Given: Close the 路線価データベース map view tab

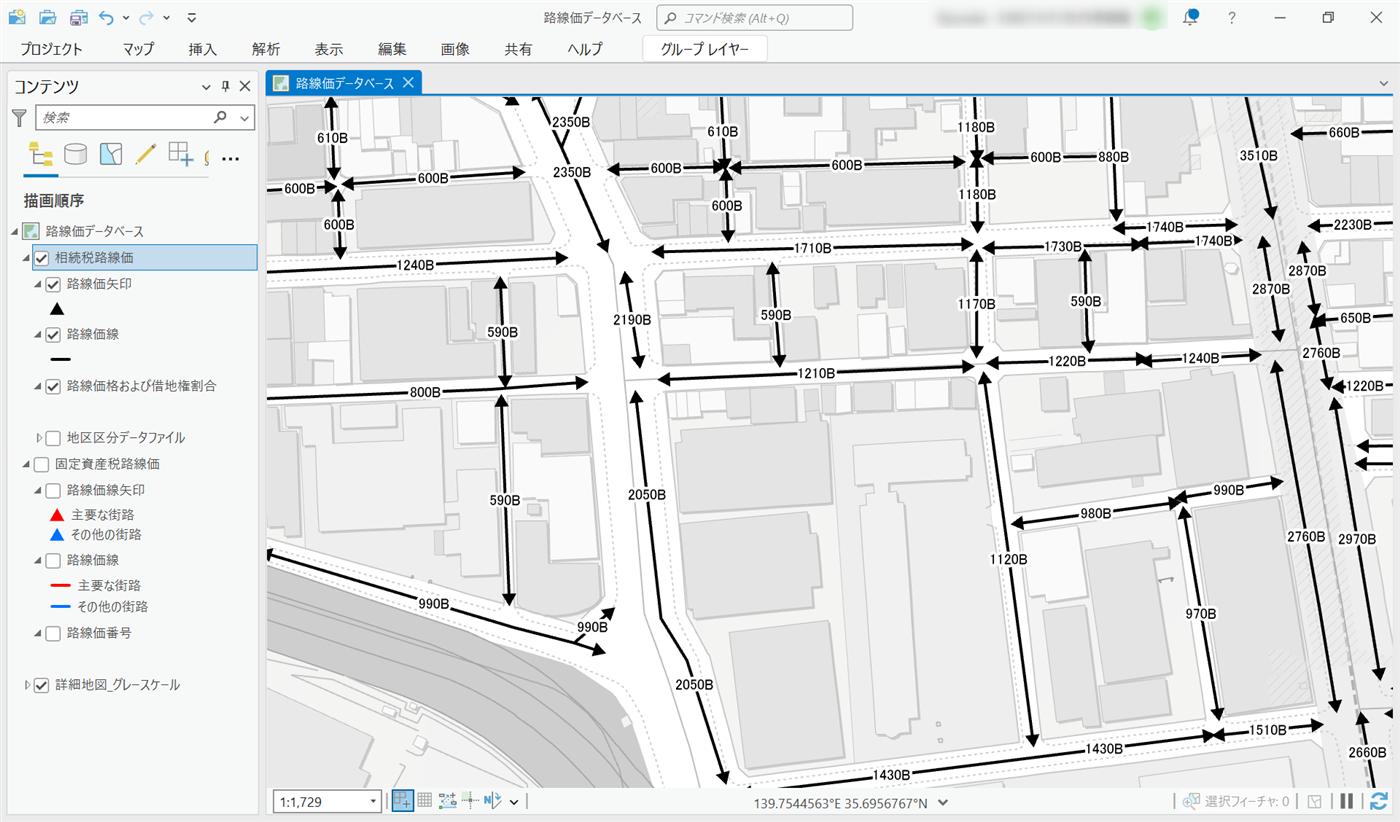Looking at the screenshot, I should pos(408,83).
